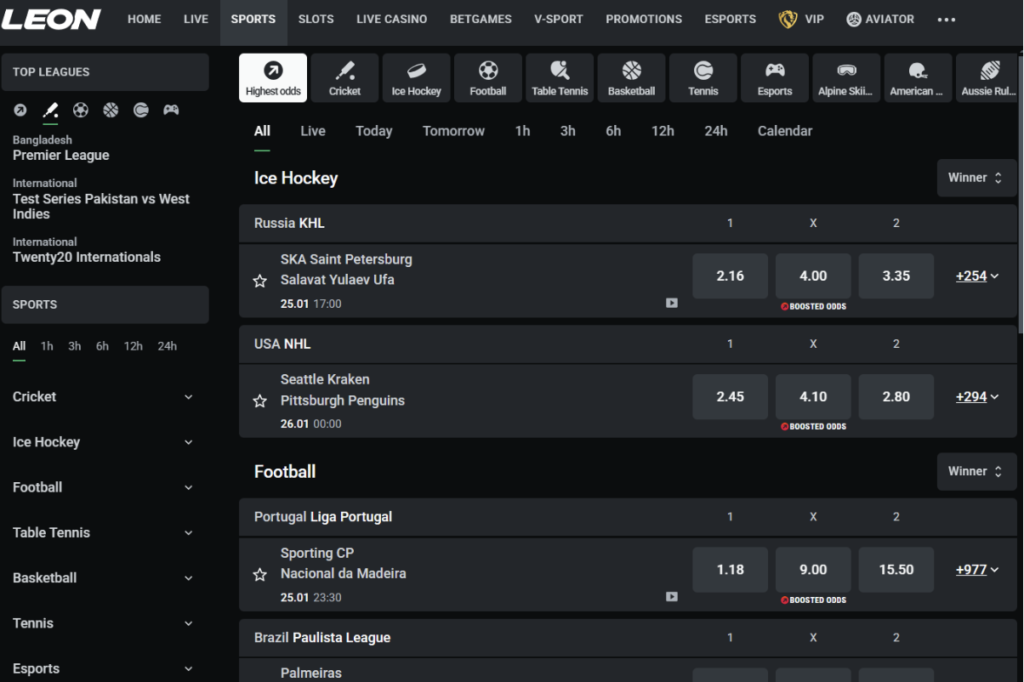This screenshot has width=1024, height=682.
Task: Select Nacional da Madeira odds 15.50
Action: point(896,570)
